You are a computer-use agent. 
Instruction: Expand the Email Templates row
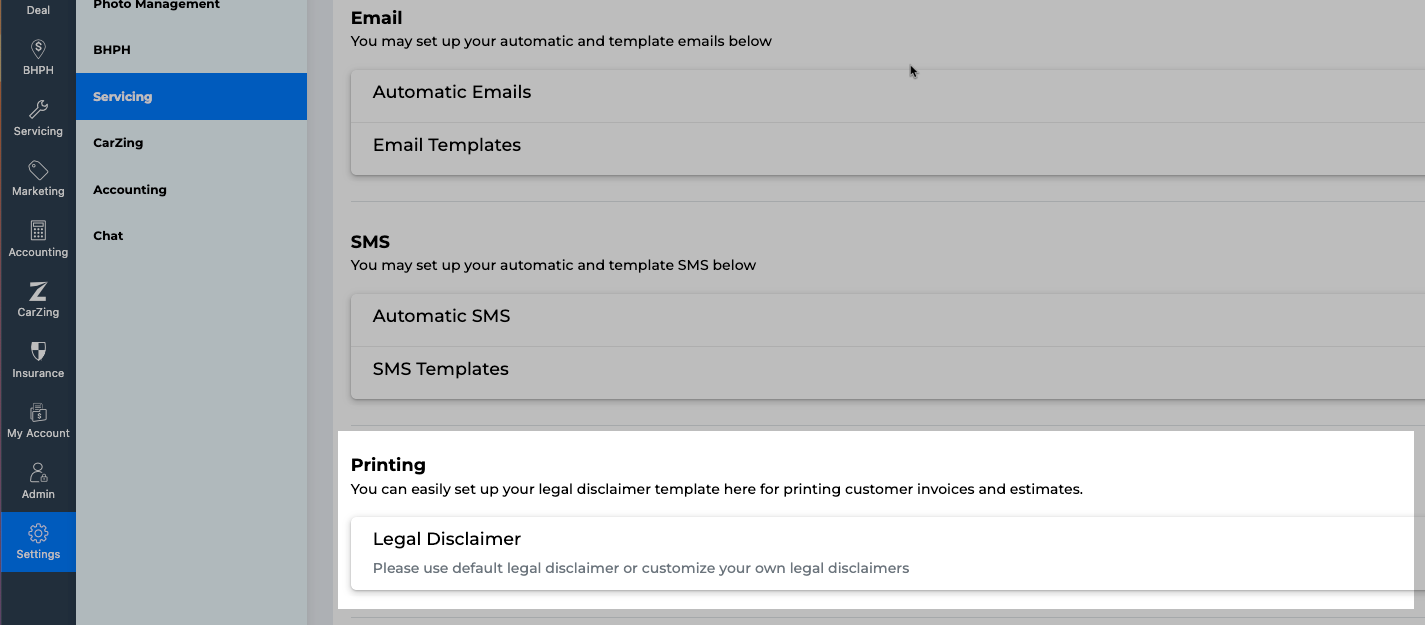pos(888,149)
